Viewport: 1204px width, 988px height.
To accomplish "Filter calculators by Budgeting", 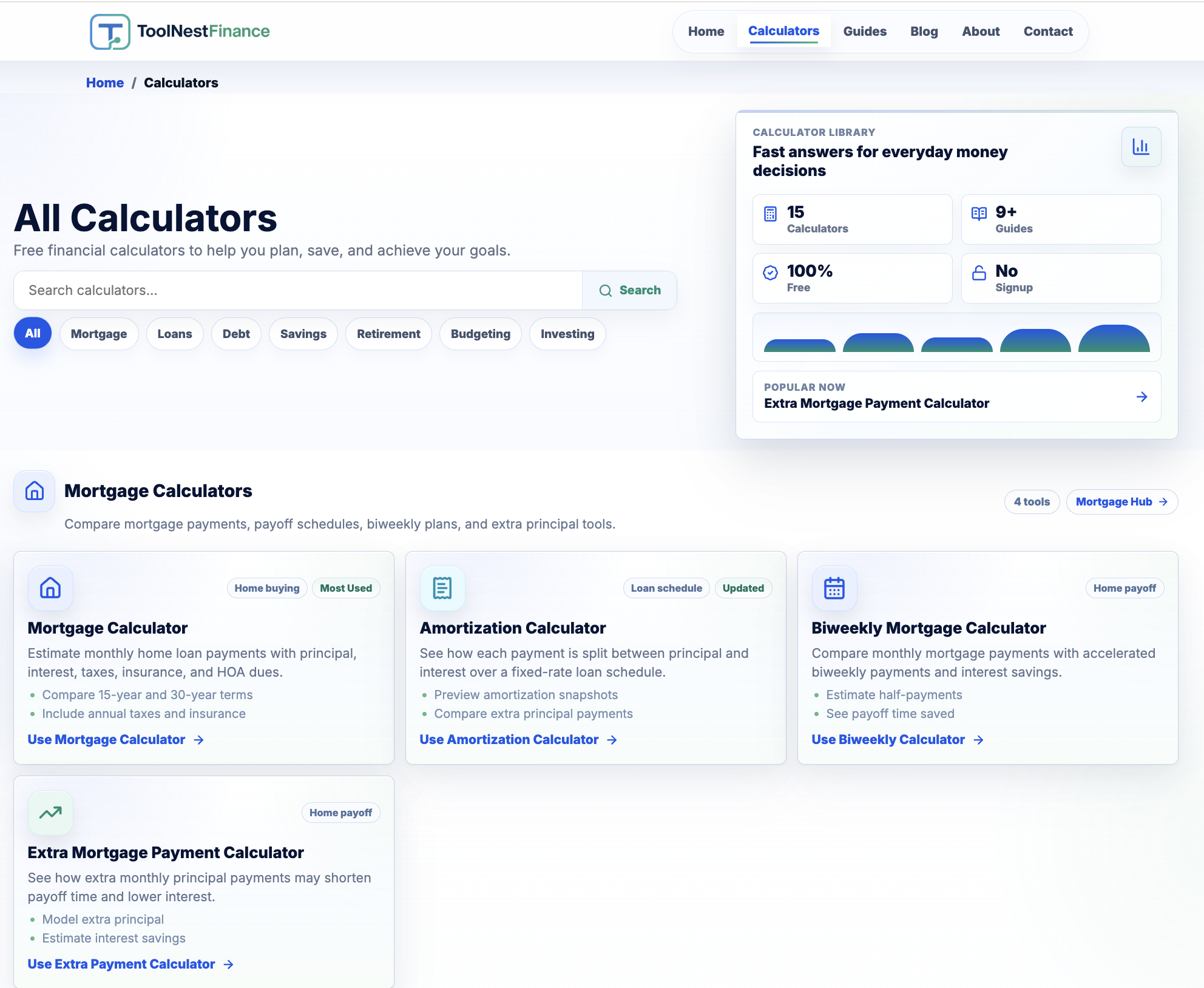I will [481, 334].
